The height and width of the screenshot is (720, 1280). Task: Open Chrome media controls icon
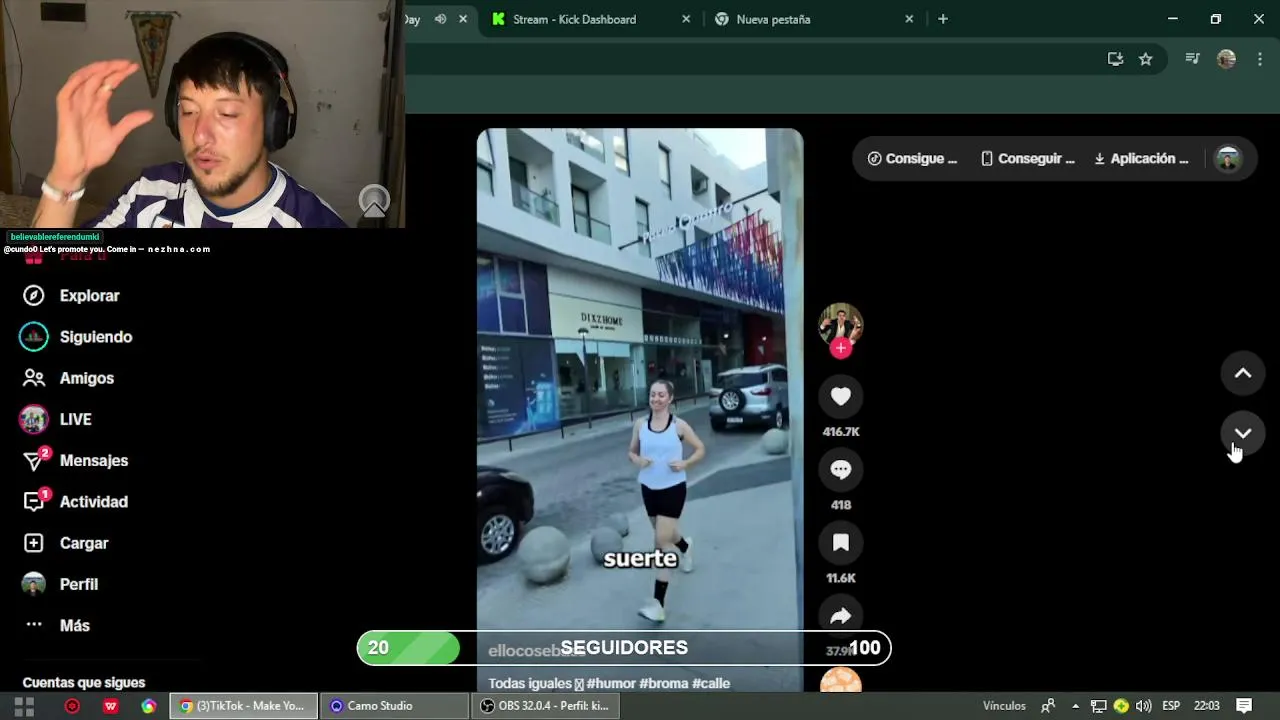pos(1192,59)
